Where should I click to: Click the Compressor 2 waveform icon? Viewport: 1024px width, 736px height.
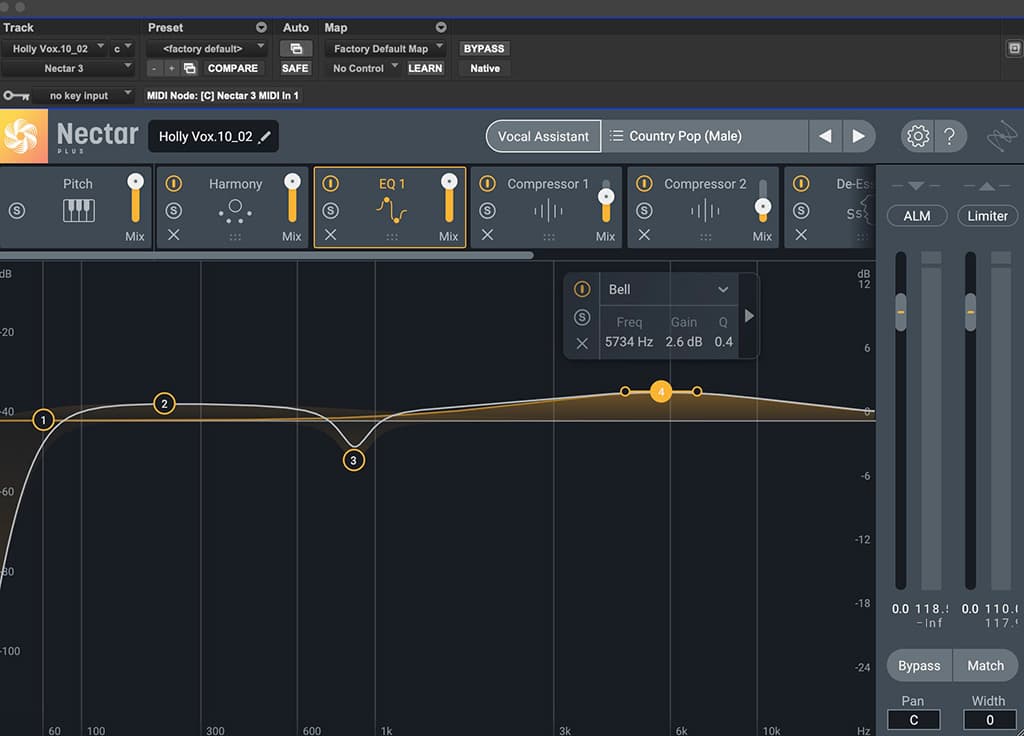[705, 211]
